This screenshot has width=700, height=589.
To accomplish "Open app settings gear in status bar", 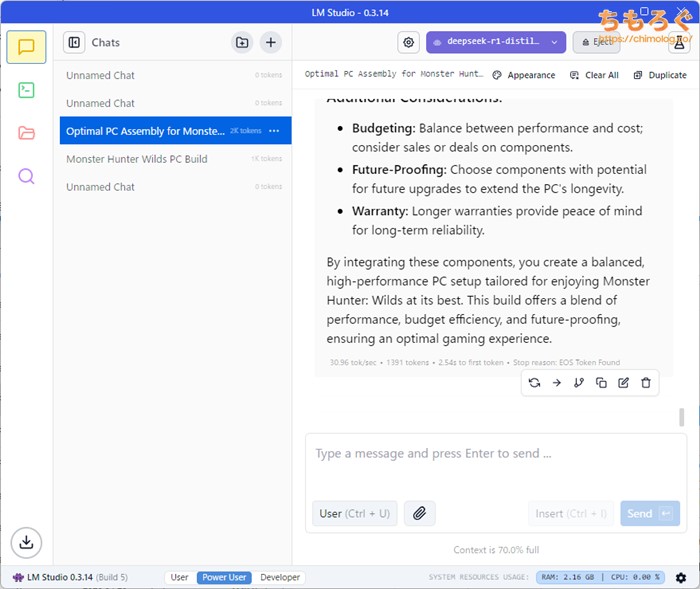I will tap(681, 578).
